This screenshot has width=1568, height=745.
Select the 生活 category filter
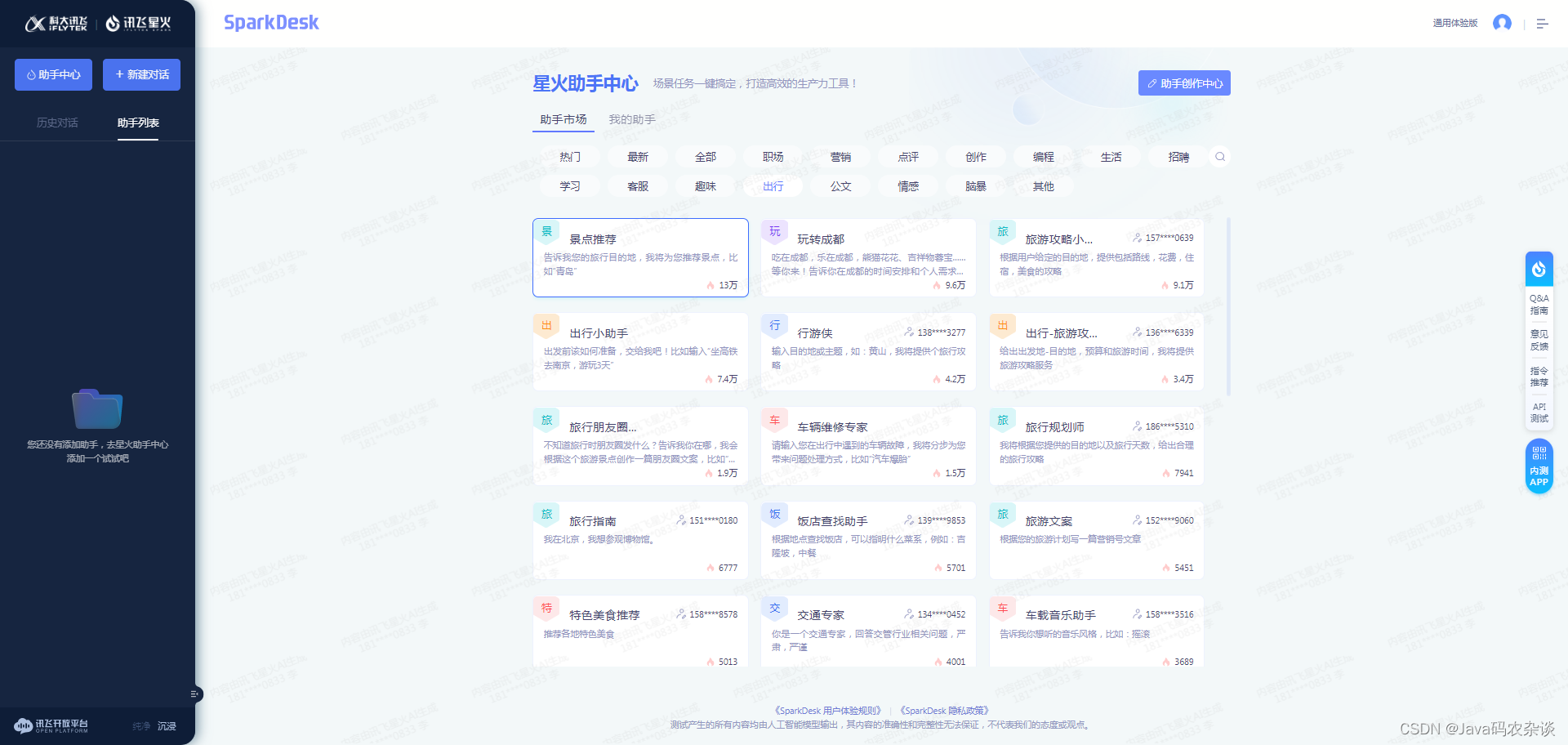coord(1111,157)
